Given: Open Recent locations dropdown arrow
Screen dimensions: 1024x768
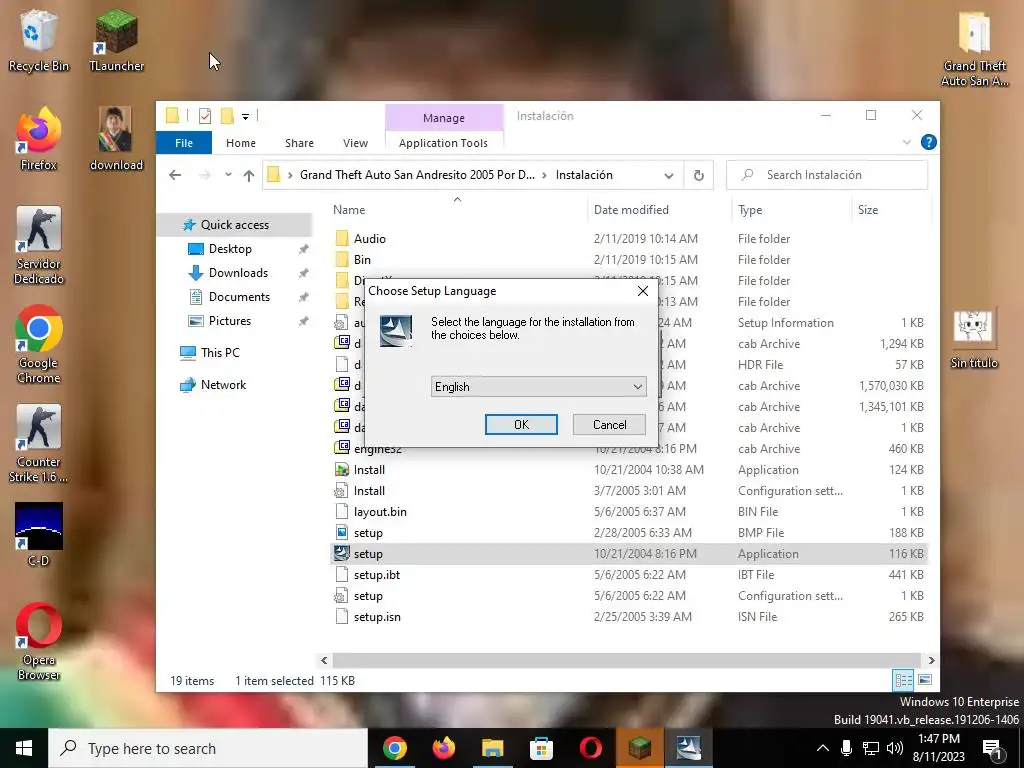Looking at the screenshot, I should pyautogui.click(x=228, y=175).
